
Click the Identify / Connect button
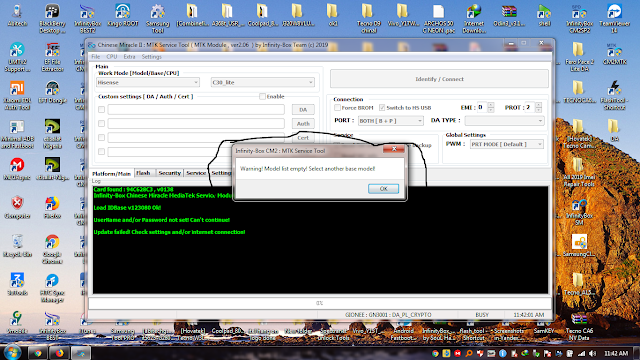pyautogui.click(x=439, y=79)
